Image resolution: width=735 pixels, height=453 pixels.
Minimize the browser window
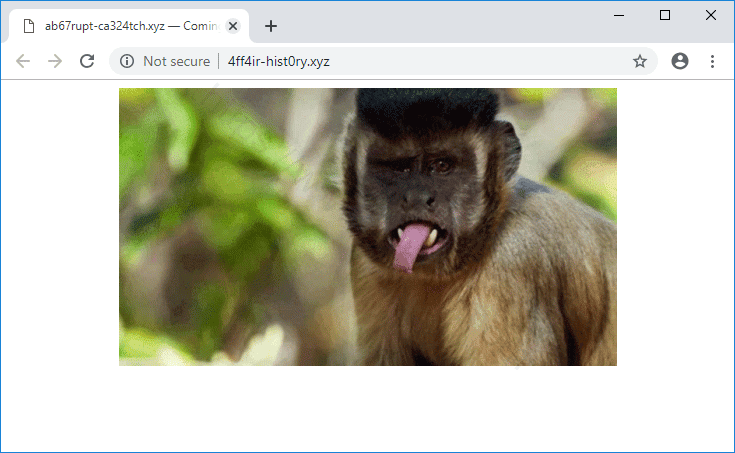(x=619, y=15)
